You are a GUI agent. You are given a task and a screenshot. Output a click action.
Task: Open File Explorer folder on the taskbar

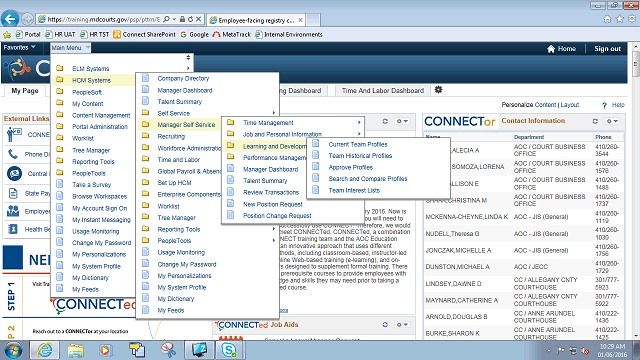tap(76, 350)
